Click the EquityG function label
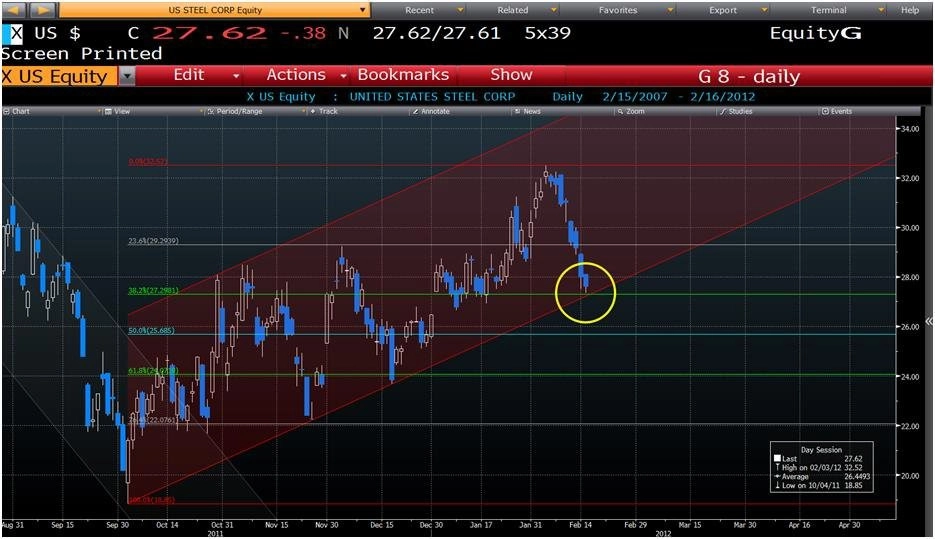 pos(815,33)
